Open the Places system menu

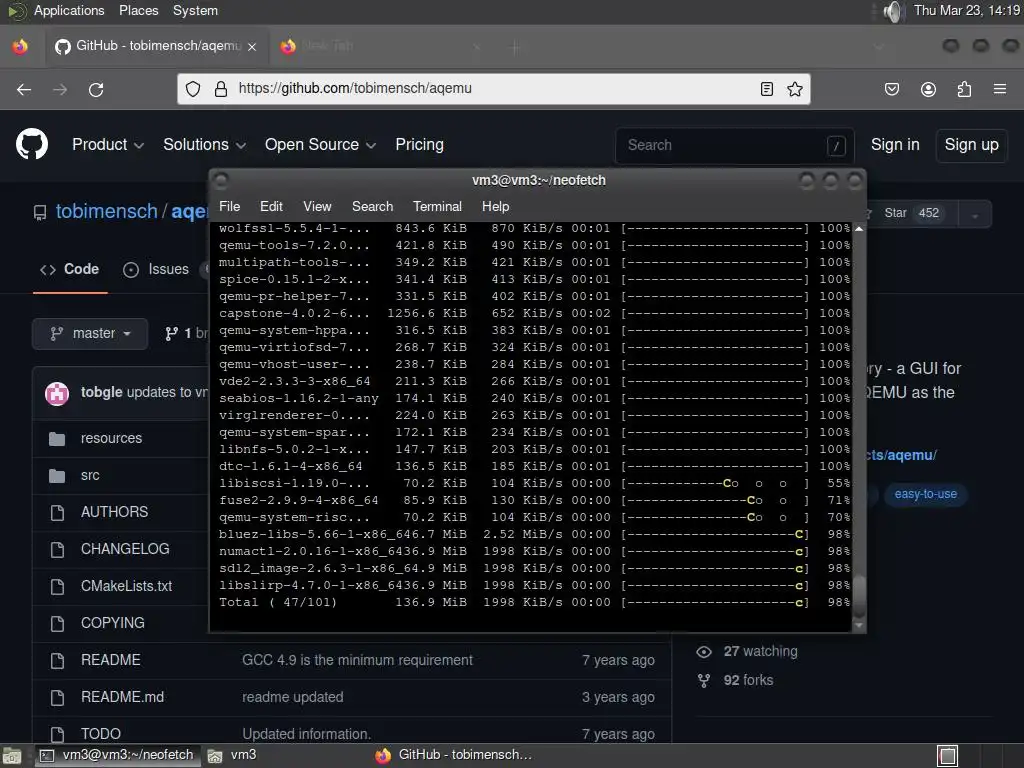(x=138, y=10)
